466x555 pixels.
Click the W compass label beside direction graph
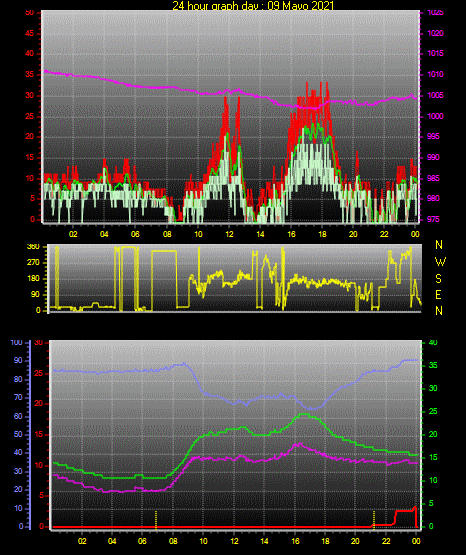440,262
